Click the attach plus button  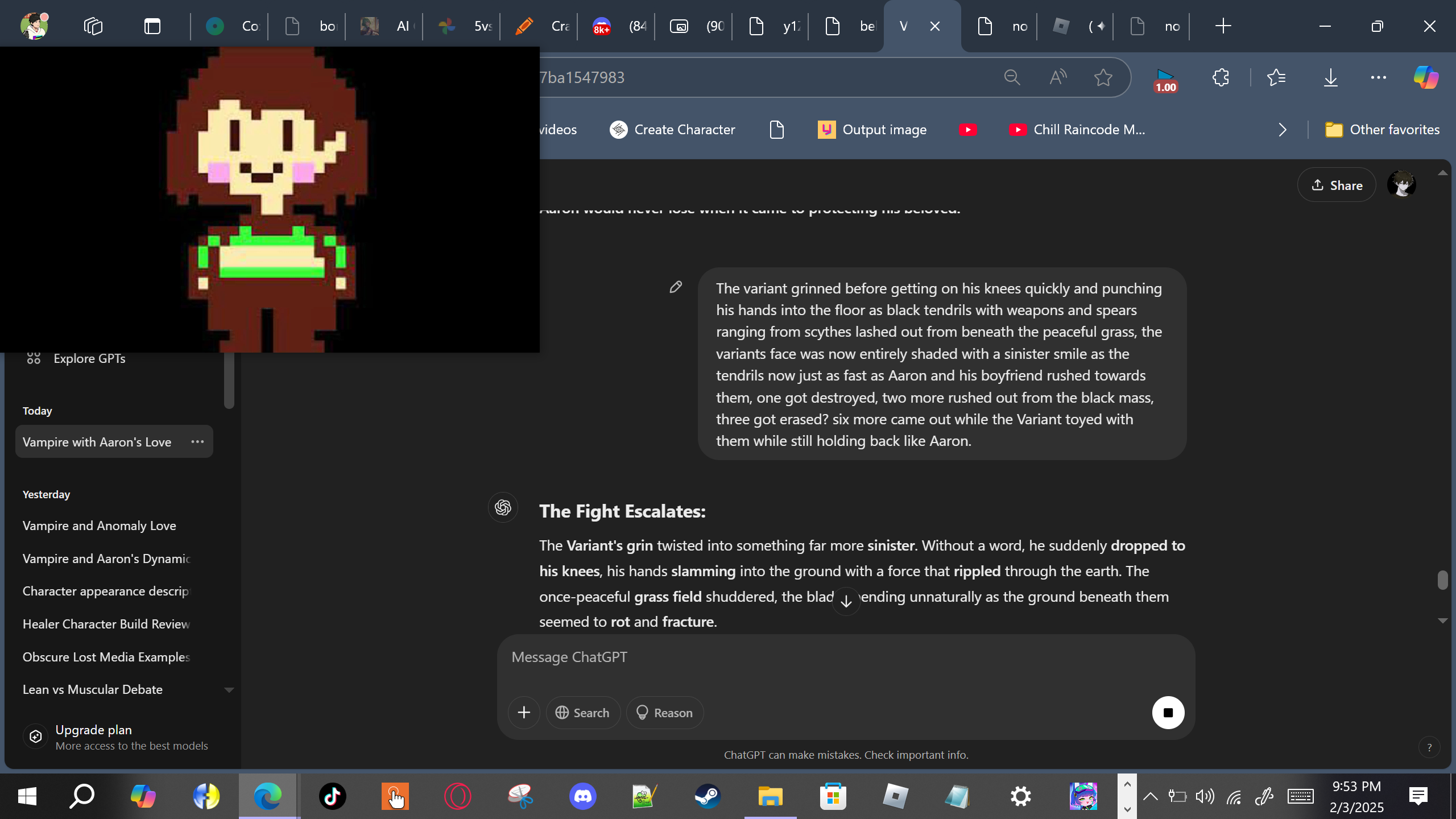pyautogui.click(x=524, y=713)
